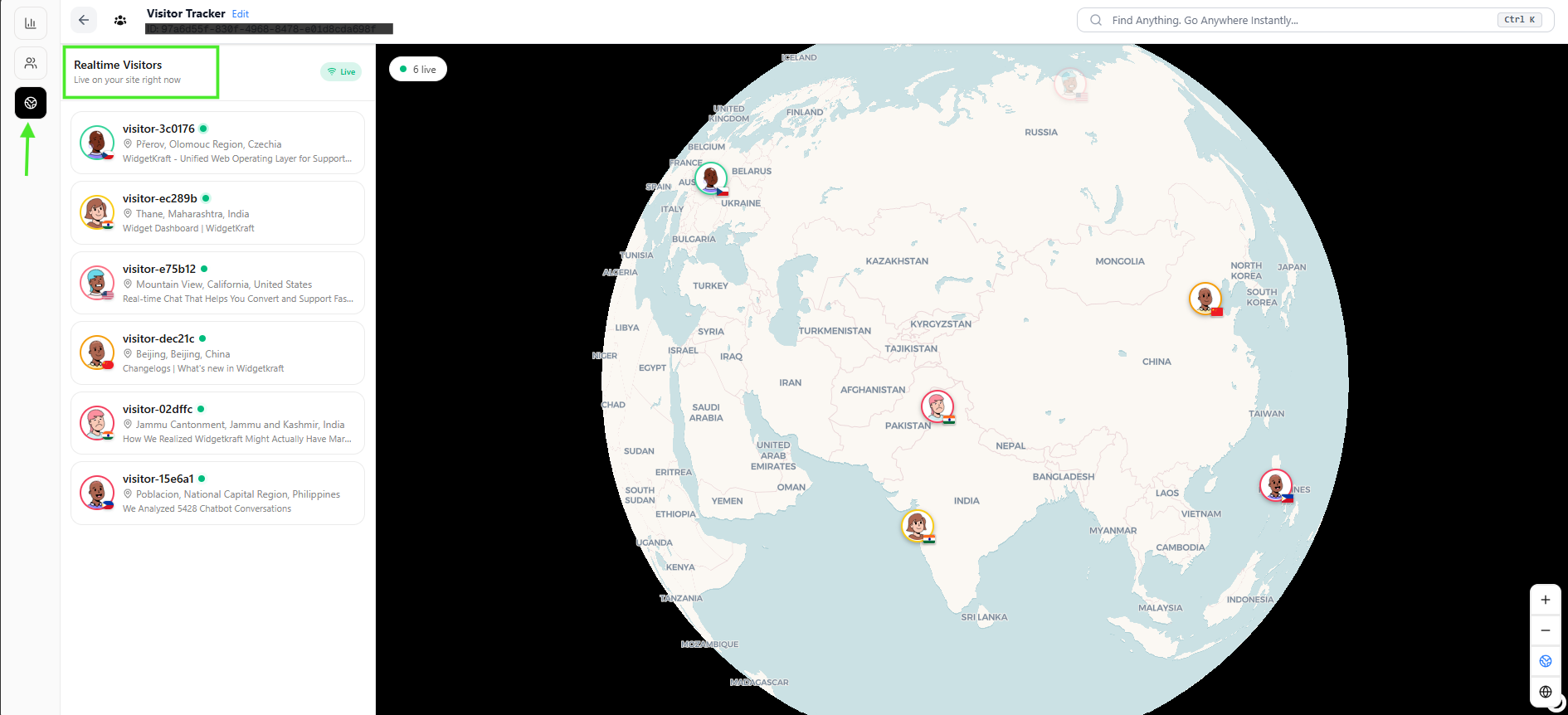Click 'We Analyzed 5428 Chatbot Conversations' text
1568x715 pixels.
[x=207, y=508]
